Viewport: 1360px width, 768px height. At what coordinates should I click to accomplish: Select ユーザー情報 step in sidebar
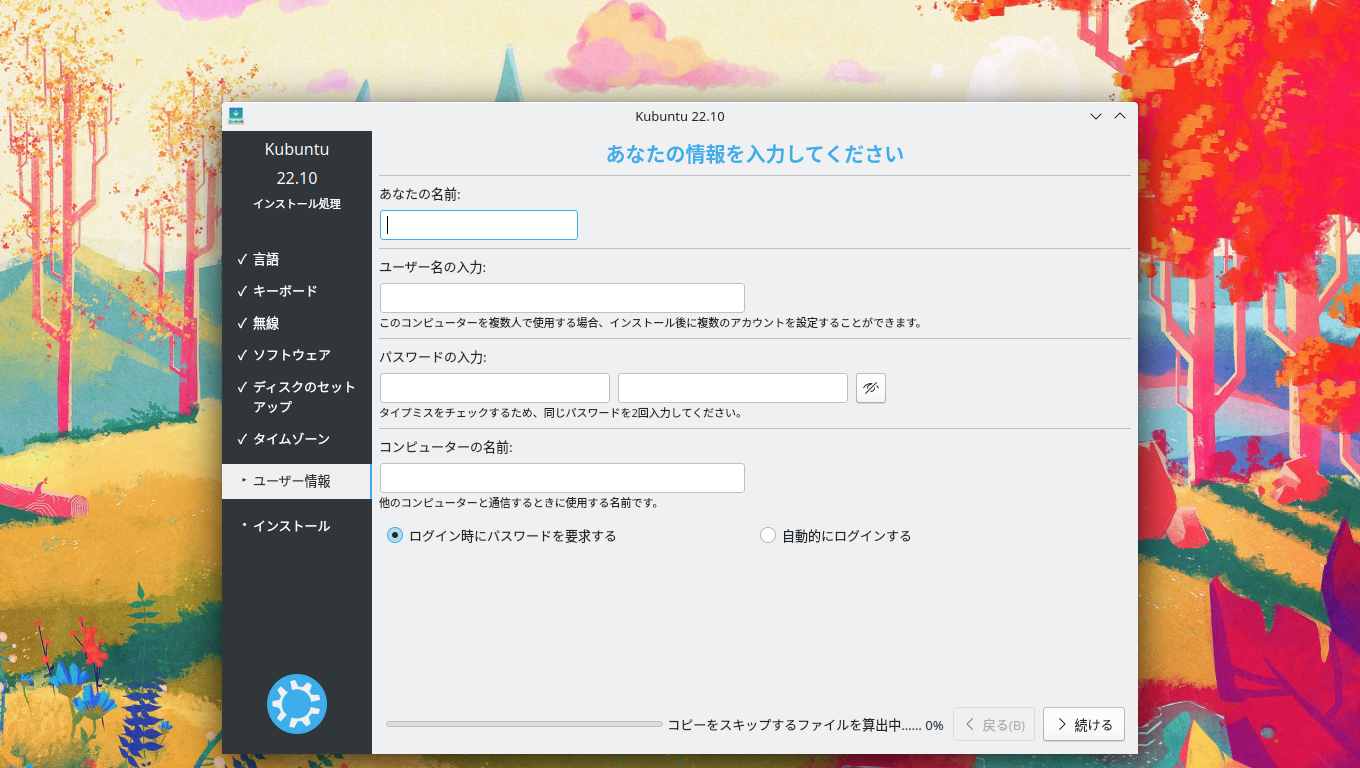pyautogui.click(x=296, y=481)
